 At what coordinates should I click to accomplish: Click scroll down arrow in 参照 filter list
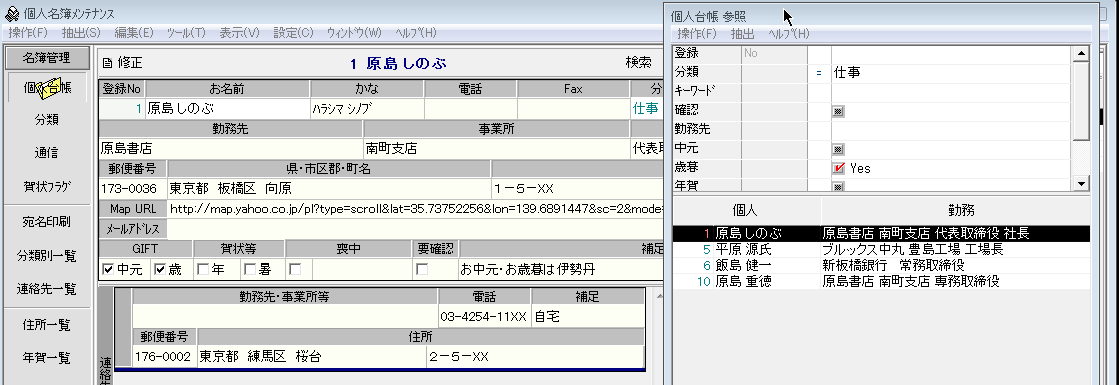coord(1082,184)
